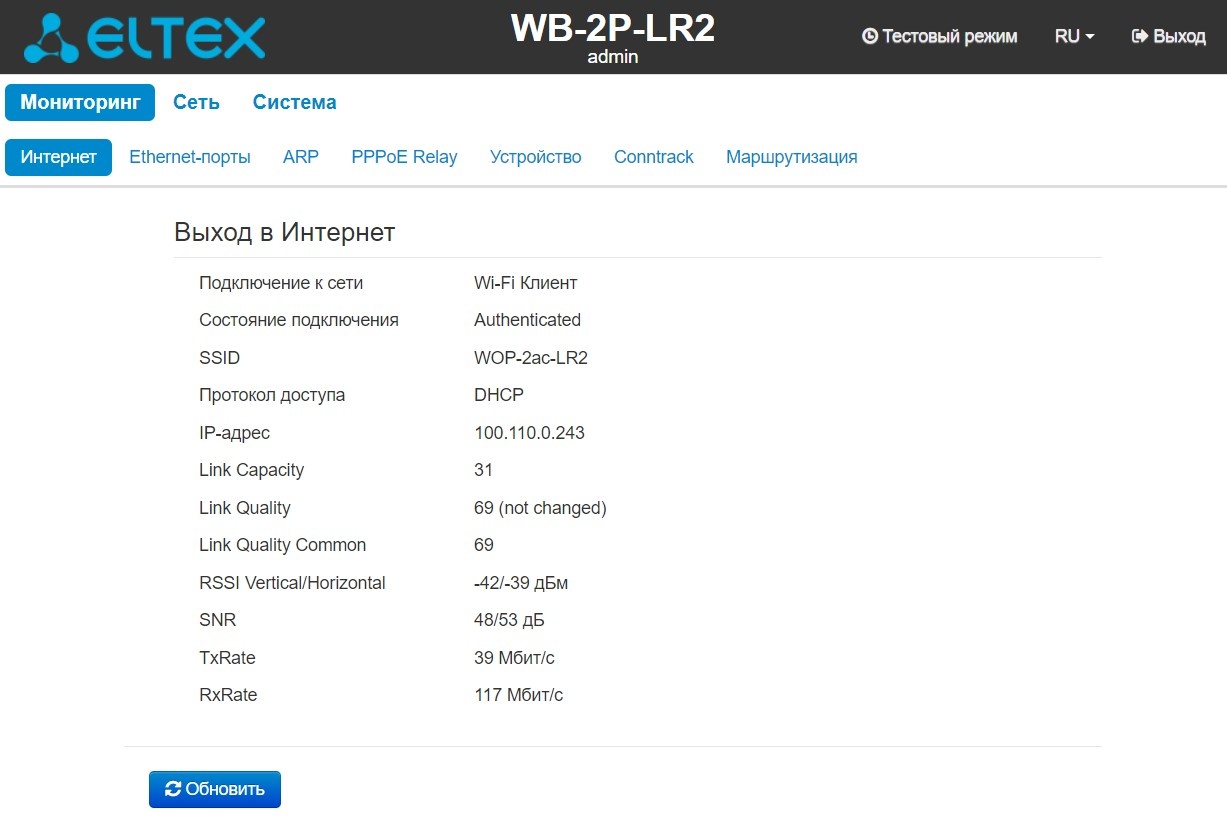Screen dimensions: 1227x820
Task: Click the Link Capacity value 31
Action: point(484,470)
